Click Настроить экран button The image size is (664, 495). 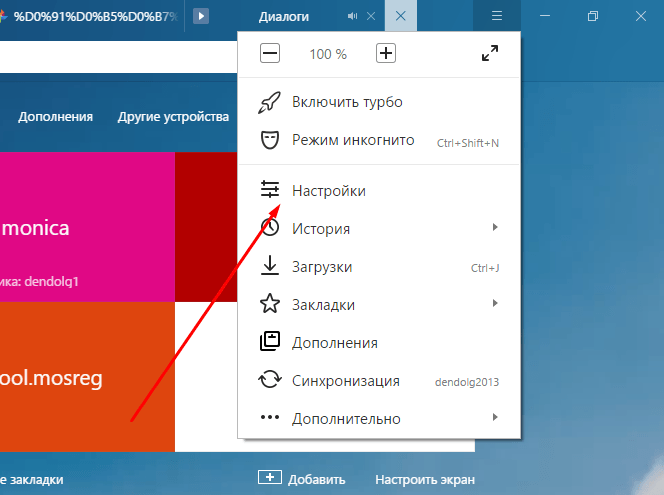pos(425,480)
